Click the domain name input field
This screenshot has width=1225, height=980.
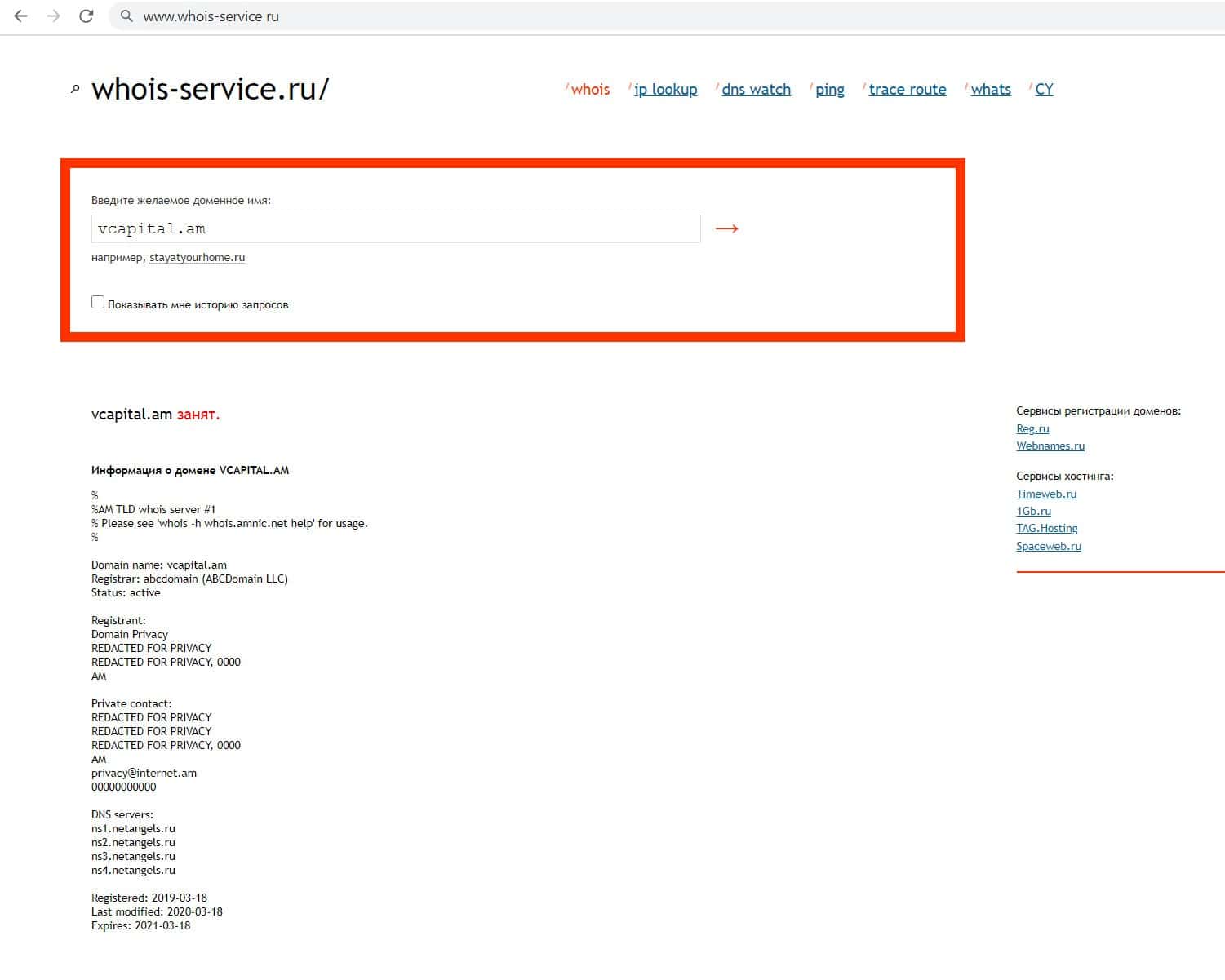[396, 229]
